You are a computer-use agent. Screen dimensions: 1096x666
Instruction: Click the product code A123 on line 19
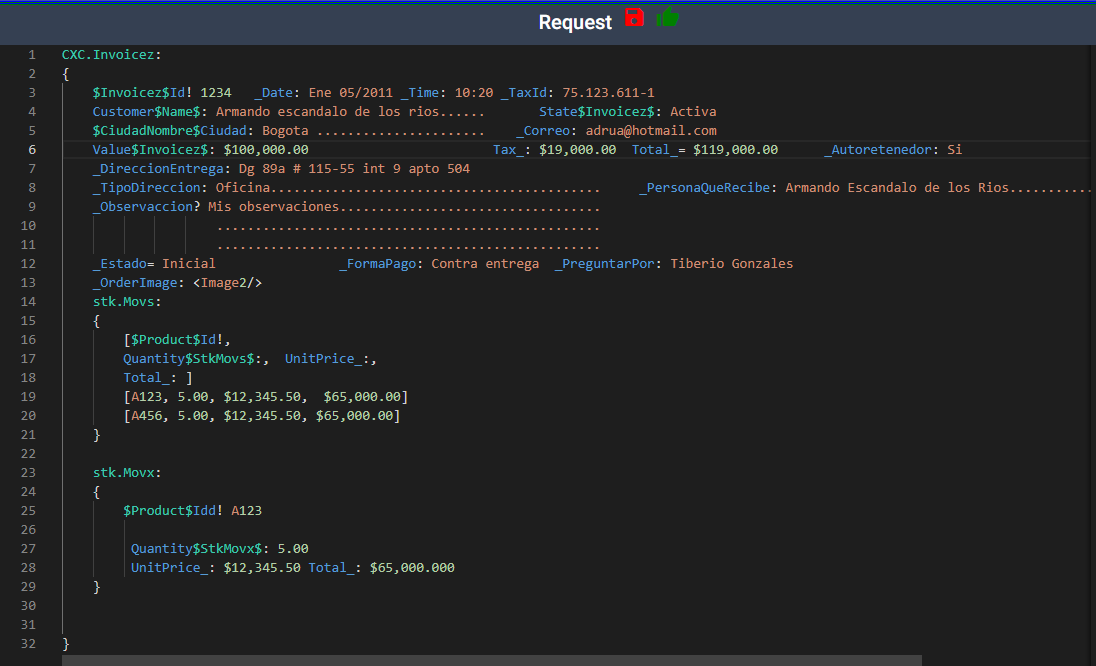(146, 397)
